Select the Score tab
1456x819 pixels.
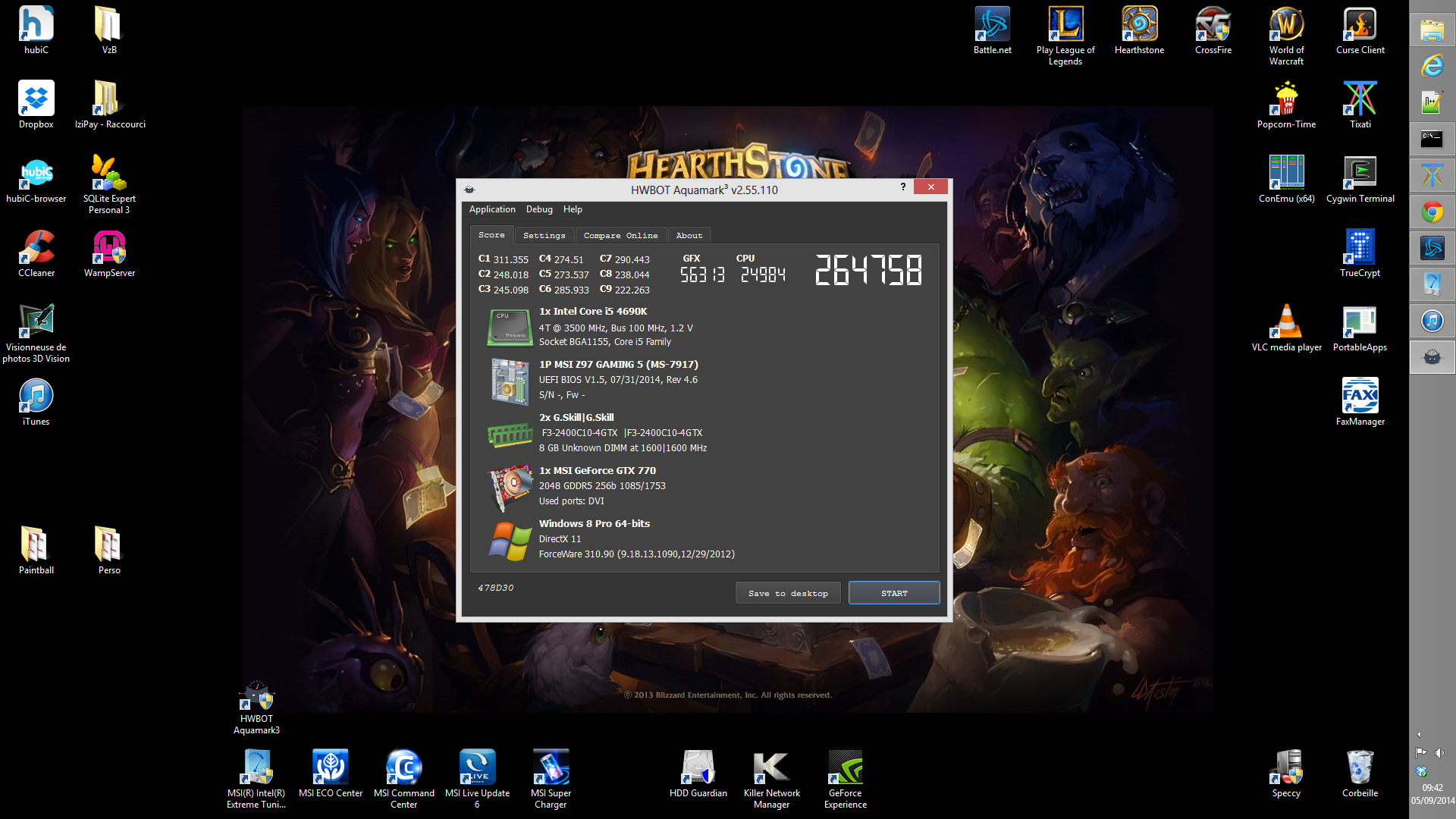[491, 234]
